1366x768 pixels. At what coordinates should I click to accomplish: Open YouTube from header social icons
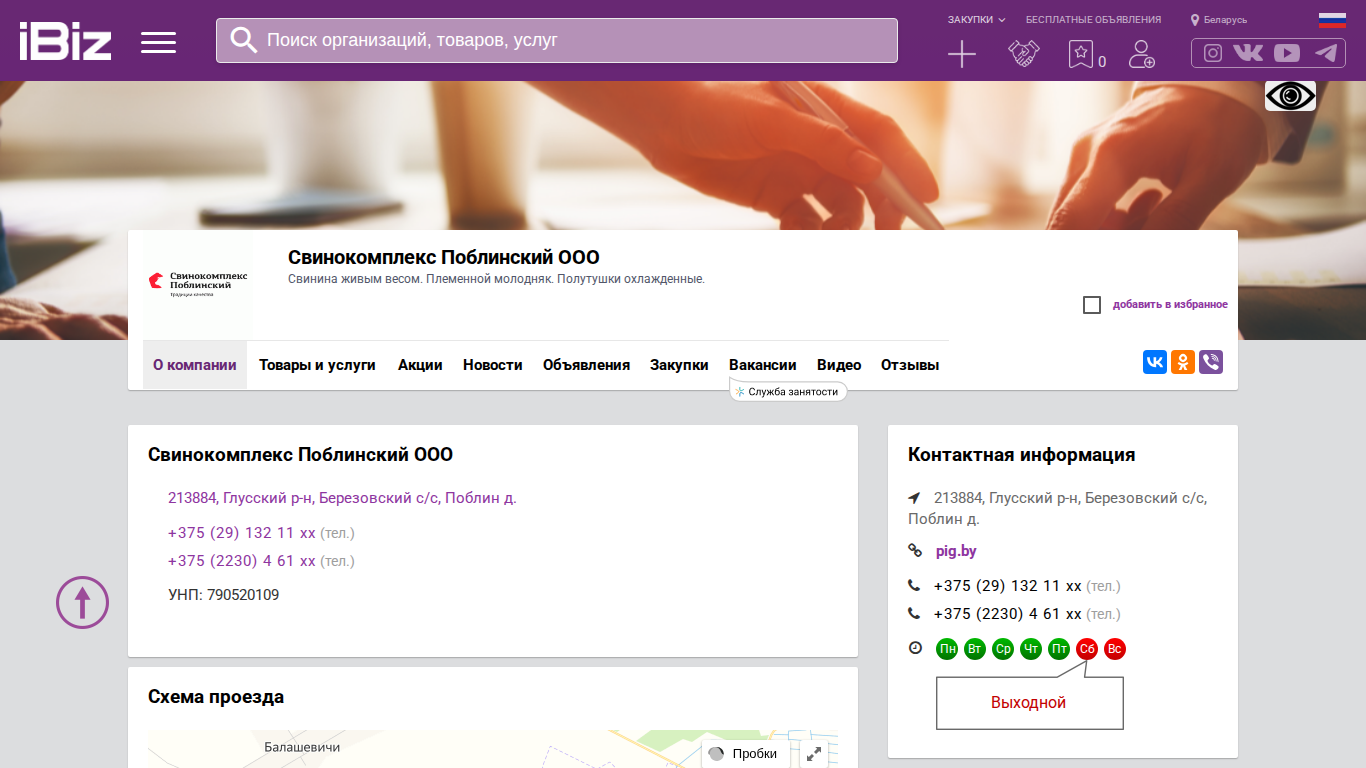1287,54
